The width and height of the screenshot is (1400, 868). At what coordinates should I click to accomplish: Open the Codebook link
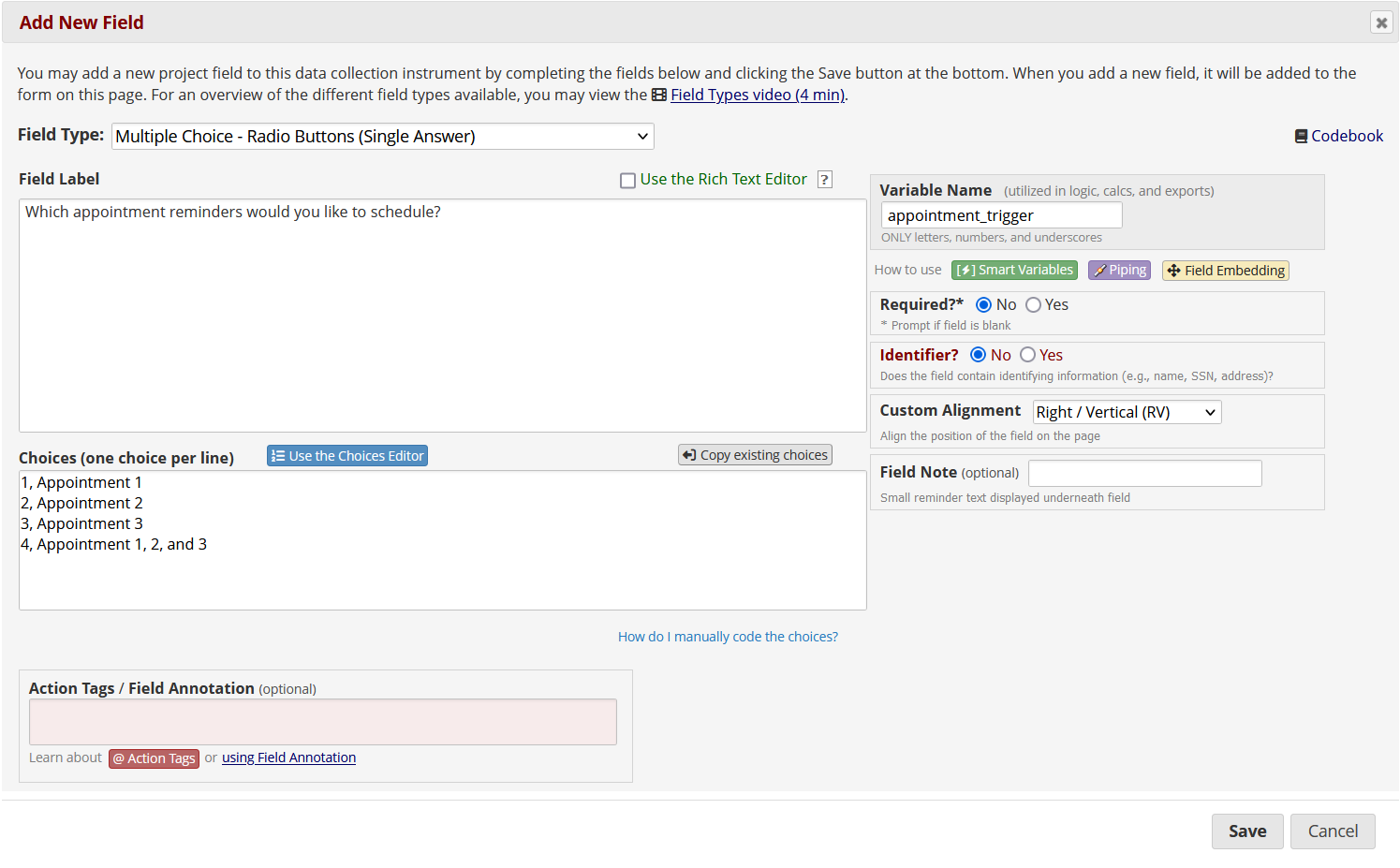(x=1347, y=136)
